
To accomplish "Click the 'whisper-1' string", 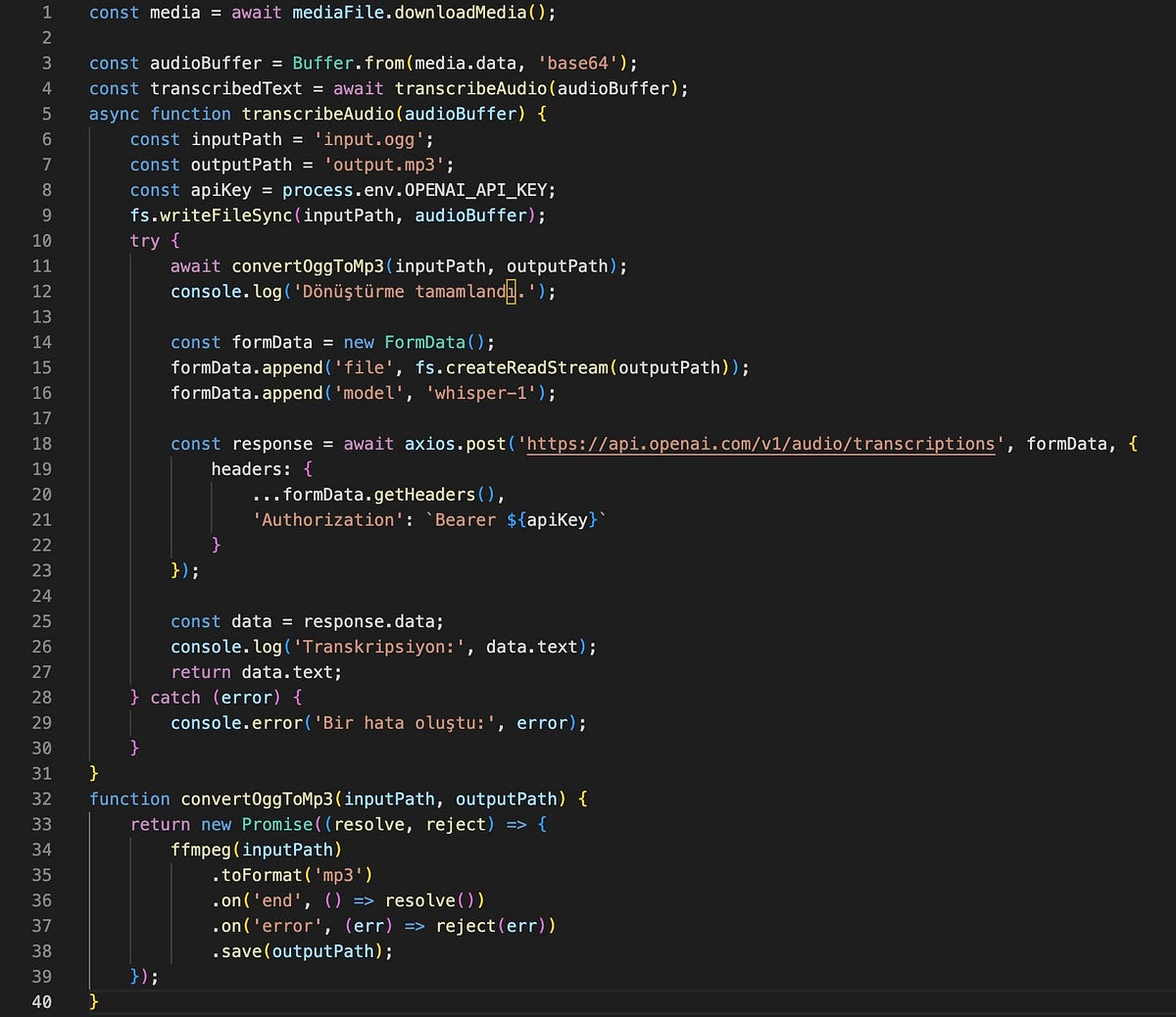I will [x=480, y=394].
